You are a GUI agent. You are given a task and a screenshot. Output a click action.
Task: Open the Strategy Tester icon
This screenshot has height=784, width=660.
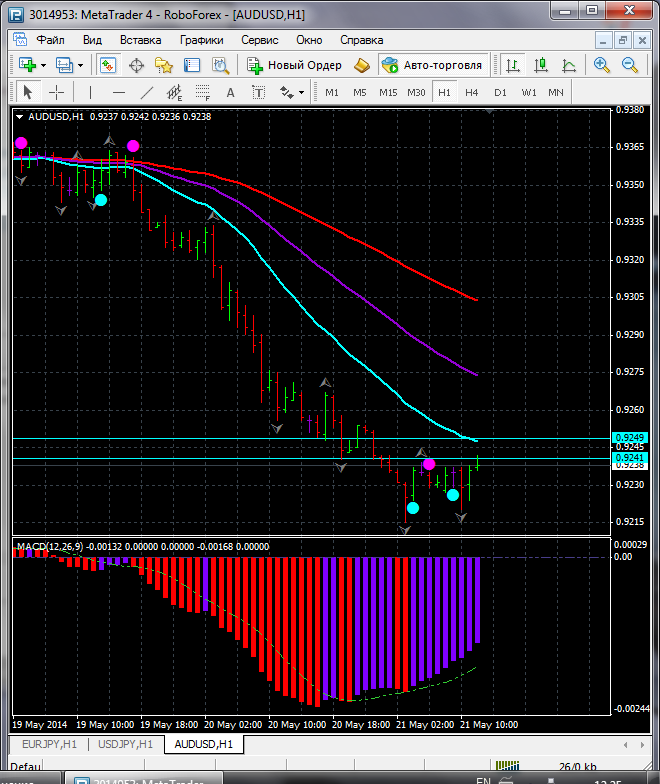[220, 65]
